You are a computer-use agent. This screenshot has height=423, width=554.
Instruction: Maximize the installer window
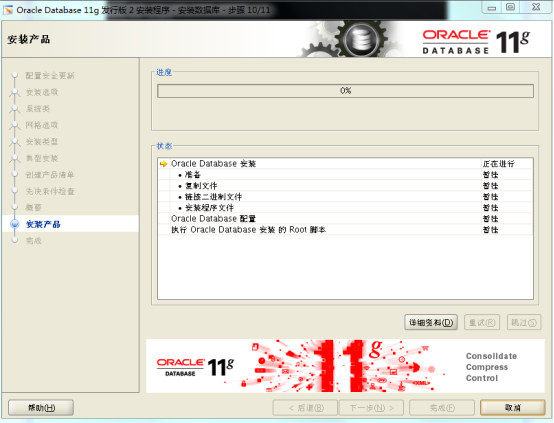tap(510, 7)
